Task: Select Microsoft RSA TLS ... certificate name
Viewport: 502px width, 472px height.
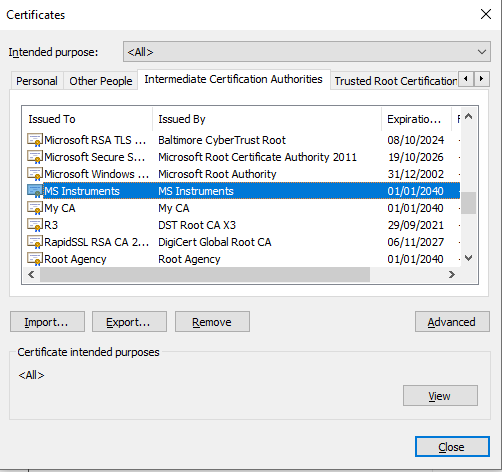Action: (95, 140)
